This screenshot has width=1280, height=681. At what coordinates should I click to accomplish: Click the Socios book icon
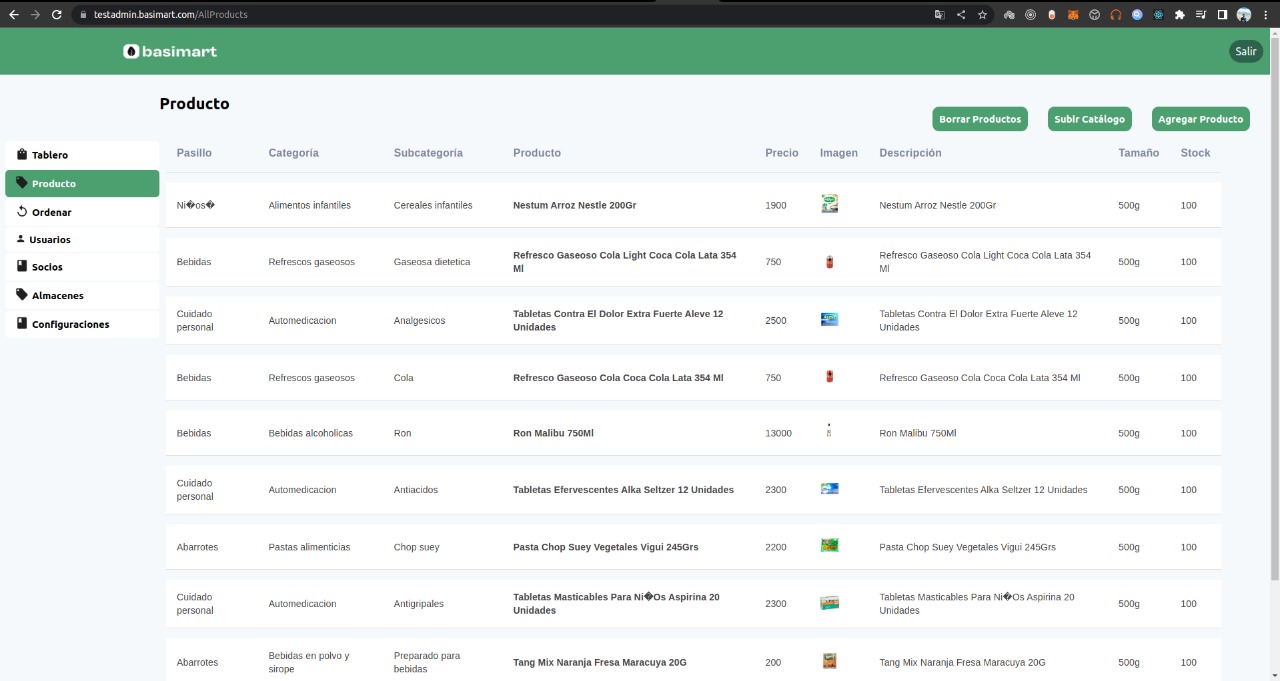22,267
